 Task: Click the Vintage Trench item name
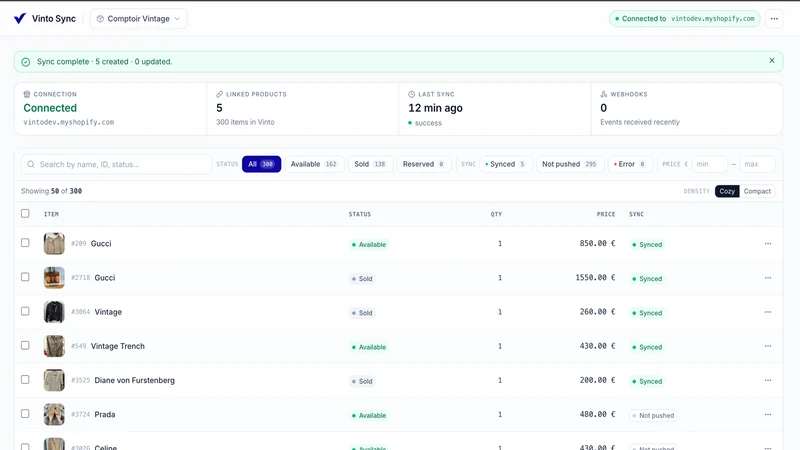tap(118, 346)
